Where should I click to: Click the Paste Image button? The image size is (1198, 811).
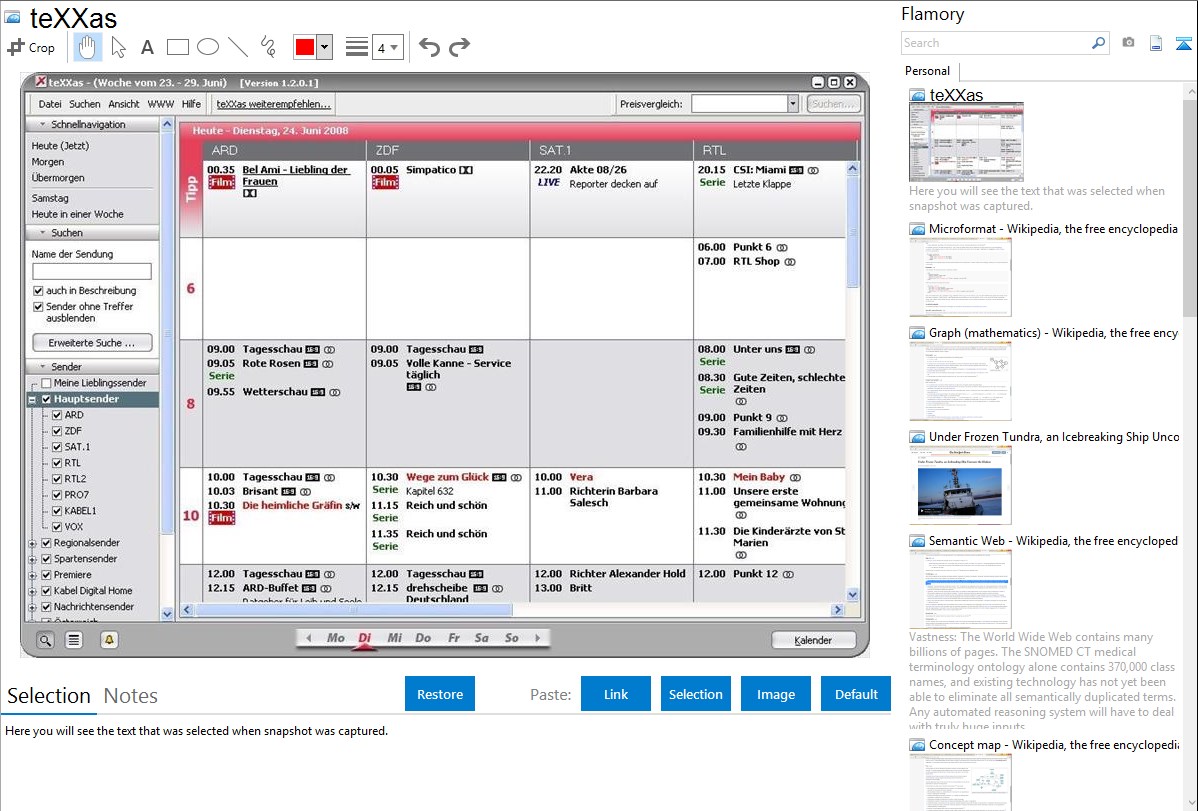775,694
